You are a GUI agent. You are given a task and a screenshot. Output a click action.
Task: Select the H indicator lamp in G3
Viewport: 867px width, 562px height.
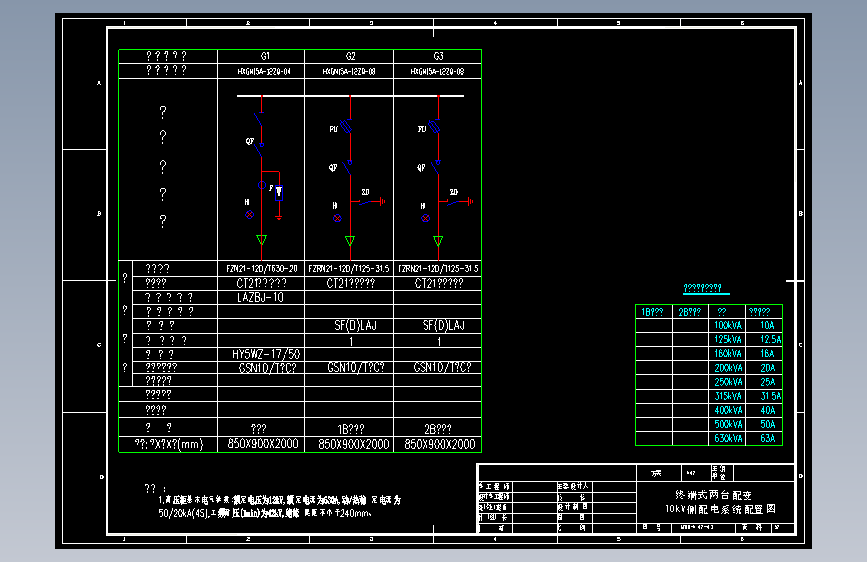425,218
